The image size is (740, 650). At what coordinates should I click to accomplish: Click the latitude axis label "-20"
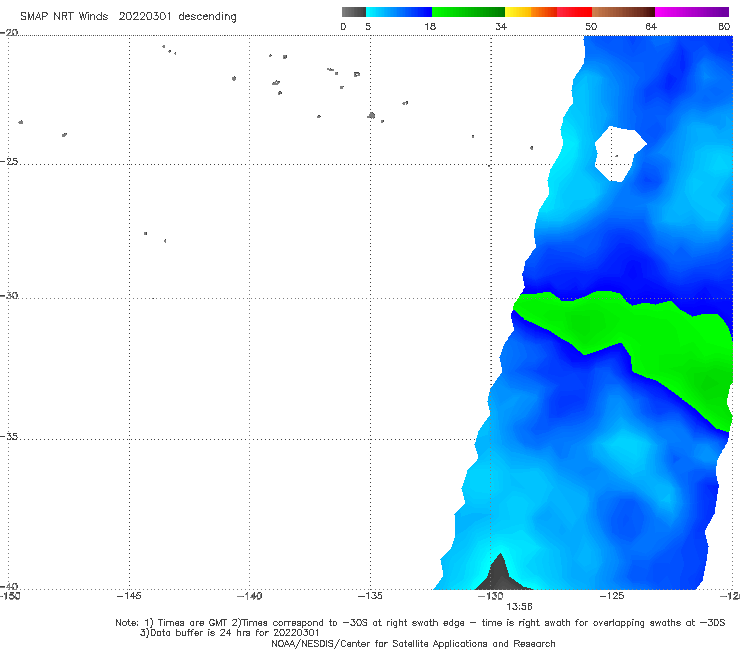pyautogui.click(x=9, y=32)
